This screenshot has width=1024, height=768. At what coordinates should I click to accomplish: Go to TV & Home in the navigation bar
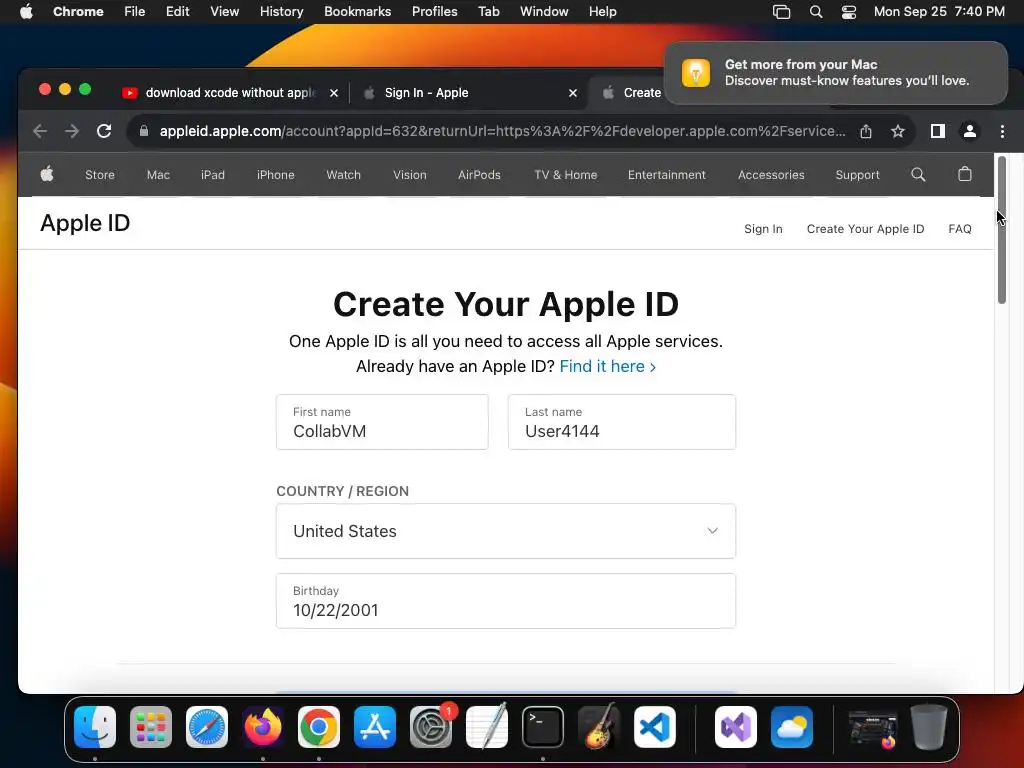(566, 174)
